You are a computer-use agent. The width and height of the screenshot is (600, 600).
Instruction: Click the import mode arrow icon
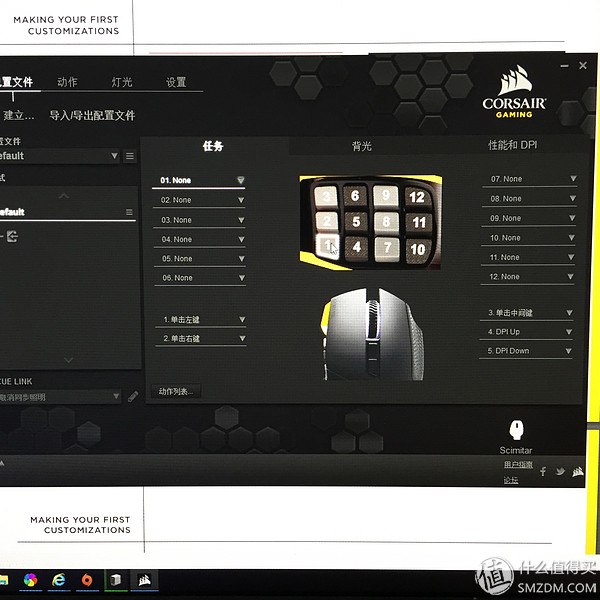[12, 236]
